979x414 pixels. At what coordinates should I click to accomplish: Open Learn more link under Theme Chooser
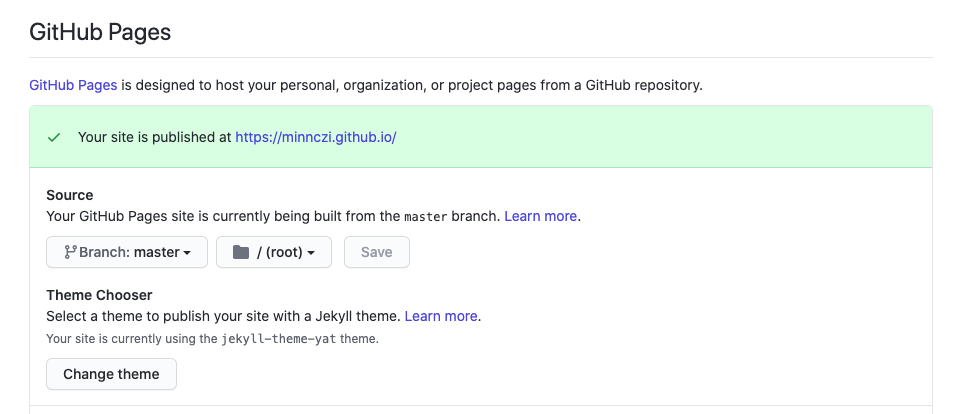pos(441,316)
